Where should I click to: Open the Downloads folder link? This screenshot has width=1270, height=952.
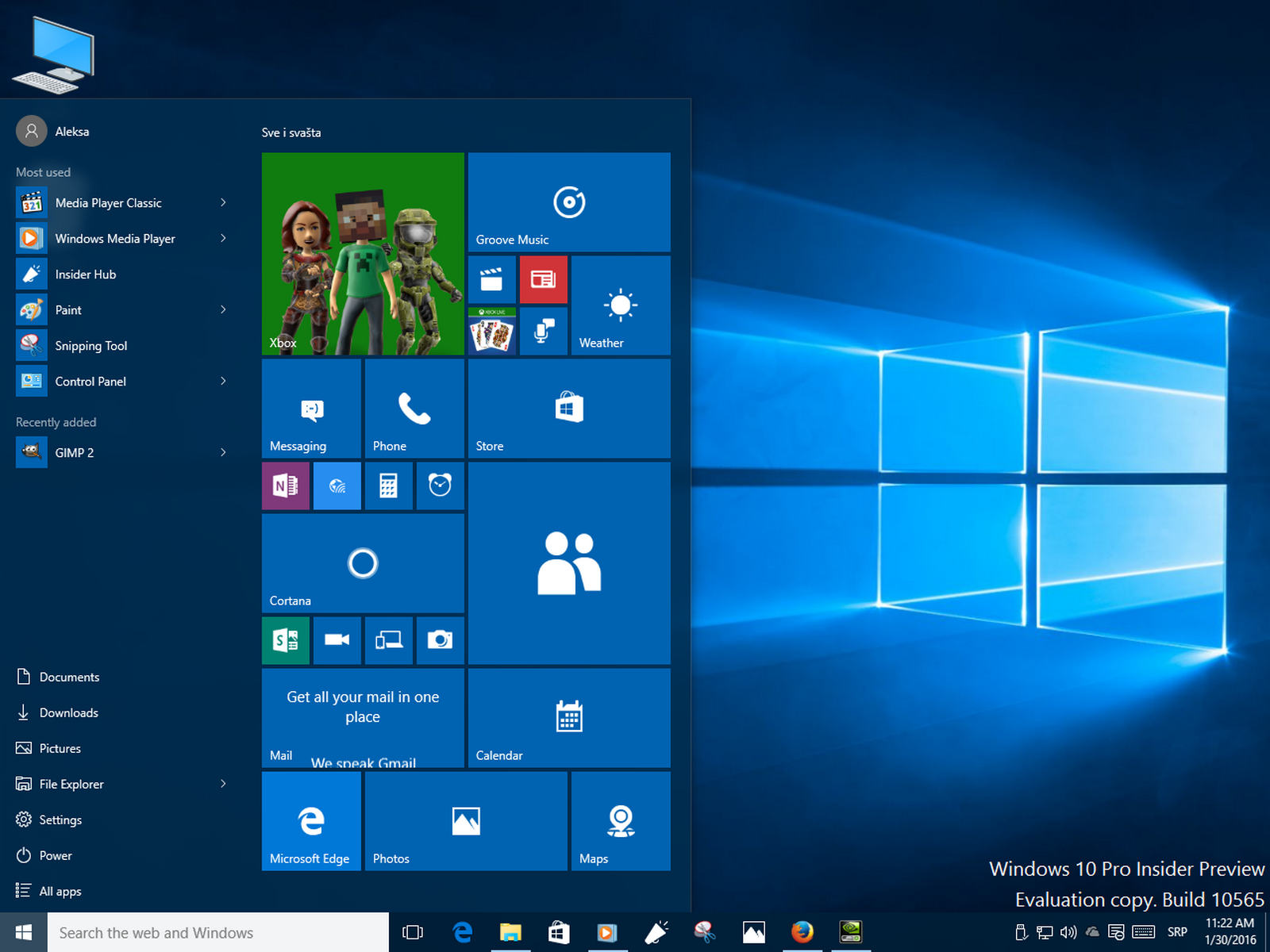[x=68, y=712]
